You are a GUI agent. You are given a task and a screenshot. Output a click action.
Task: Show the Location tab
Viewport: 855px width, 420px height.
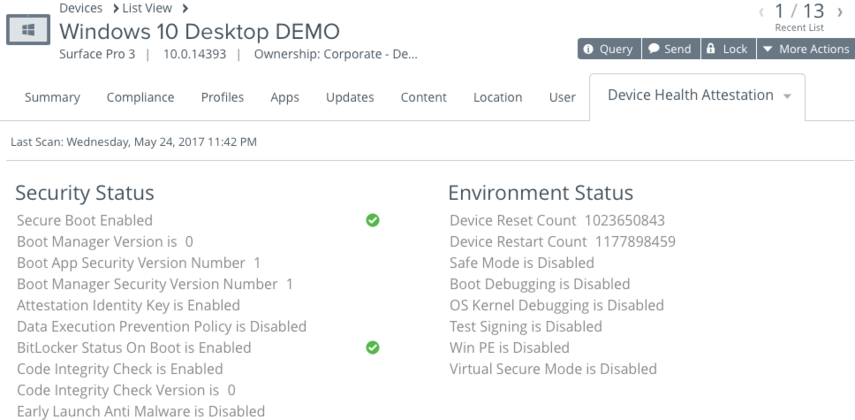[x=498, y=97]
